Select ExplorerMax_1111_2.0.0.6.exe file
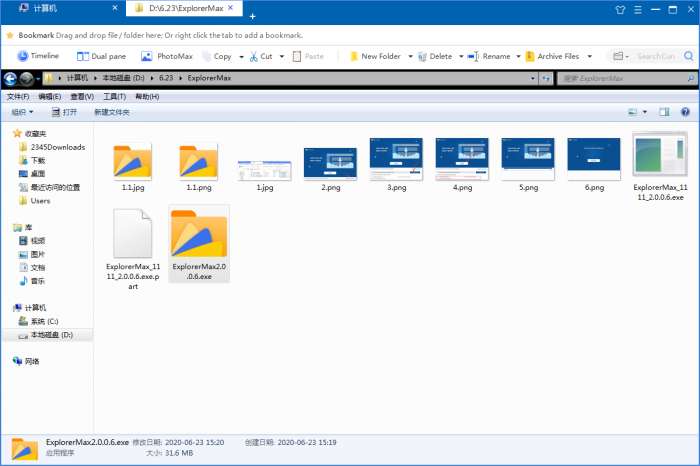This screenshot has height=466, width=700. point(660,166)
